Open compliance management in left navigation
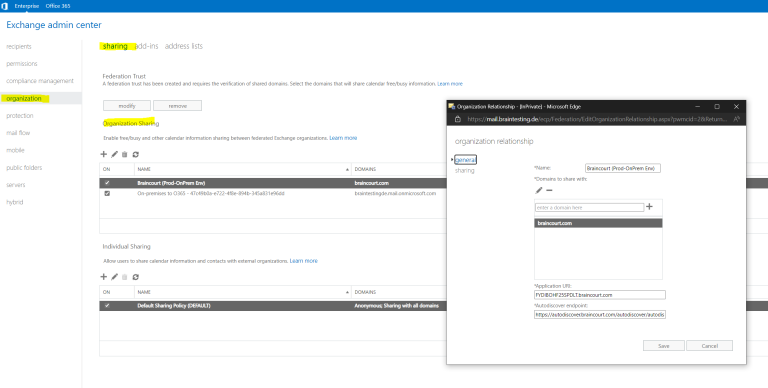Image resolution: width=768 pixels, height=388 pixels. tap(40, 81)
